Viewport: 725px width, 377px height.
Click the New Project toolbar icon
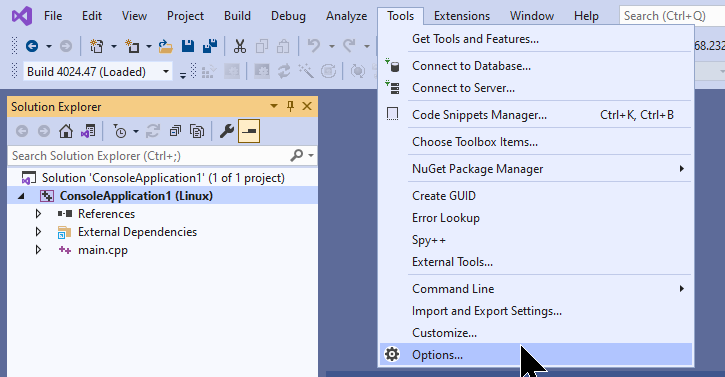point(96,46)
